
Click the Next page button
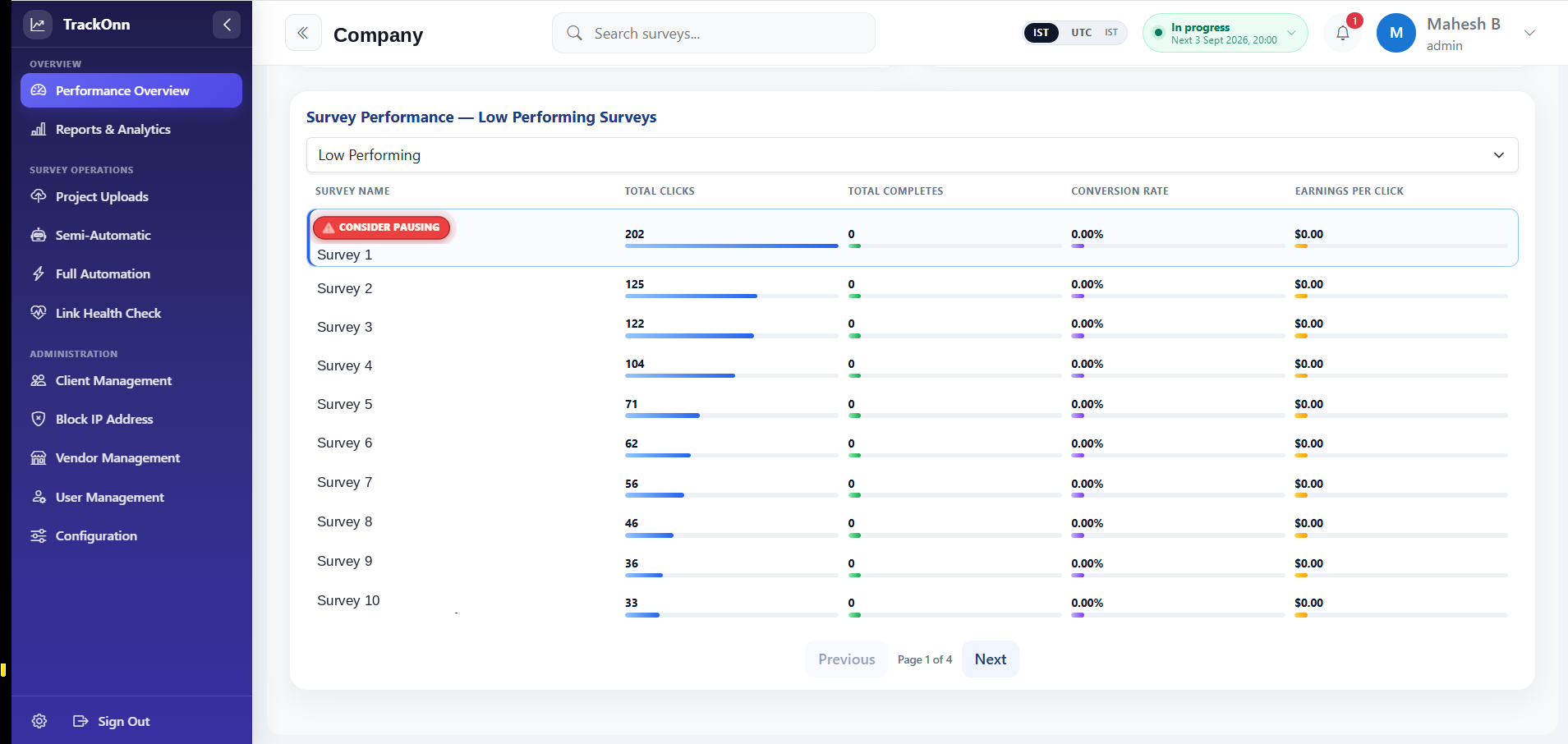tap(991, 659)
